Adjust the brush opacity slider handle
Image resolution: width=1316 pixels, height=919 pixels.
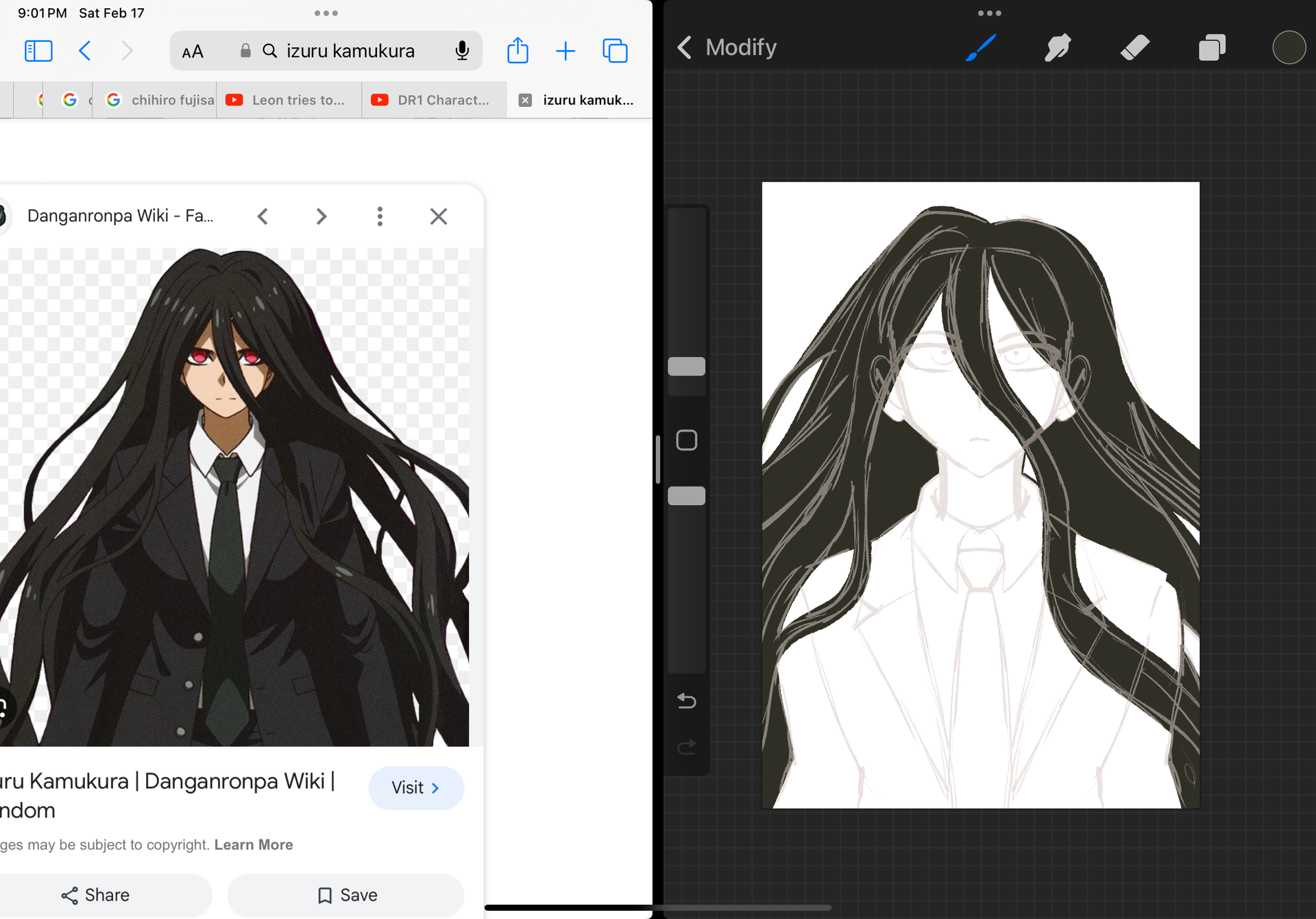(687, 495)
